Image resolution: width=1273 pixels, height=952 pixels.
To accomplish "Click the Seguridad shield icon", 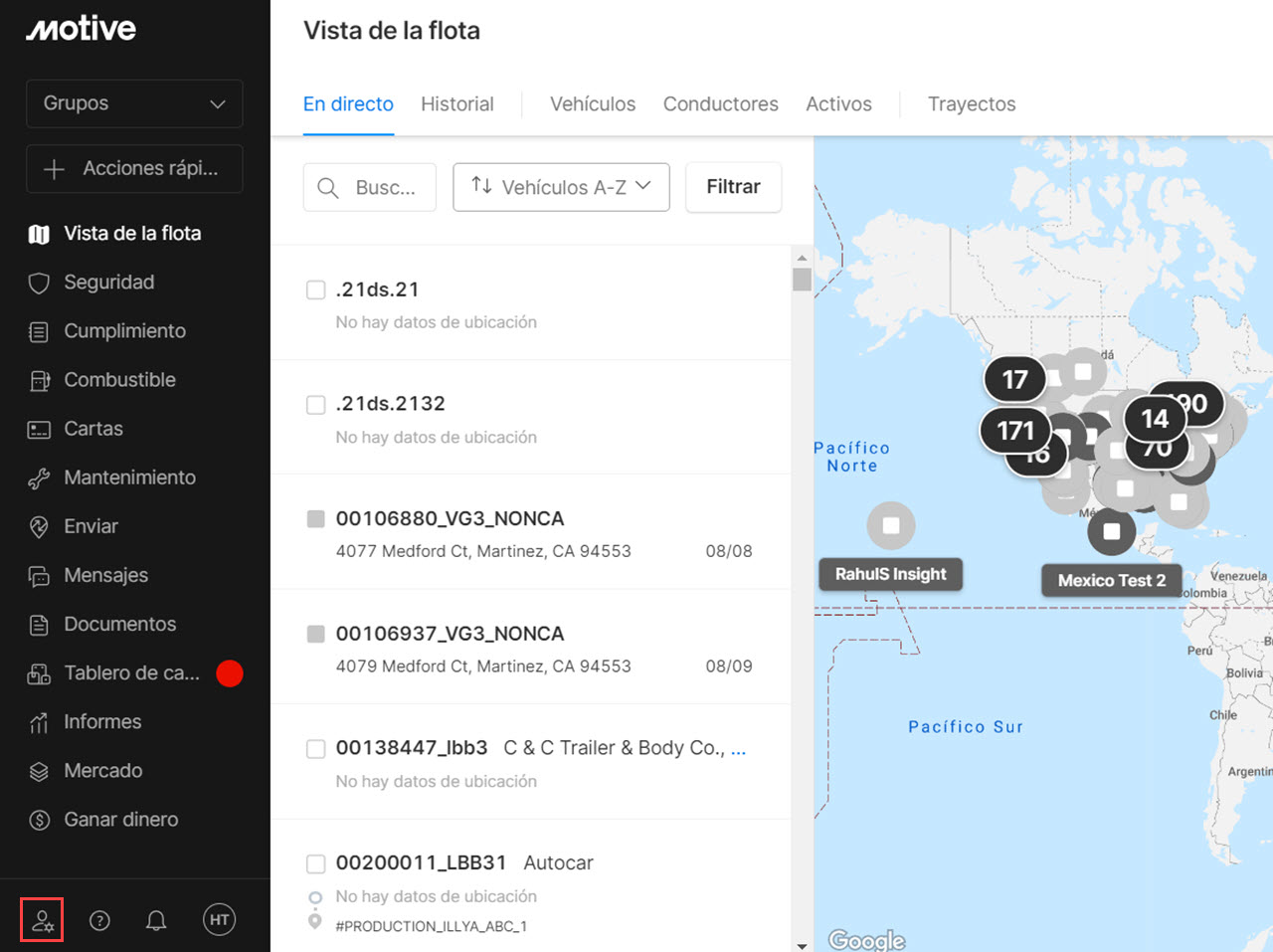I will click(x=39, y=283).
